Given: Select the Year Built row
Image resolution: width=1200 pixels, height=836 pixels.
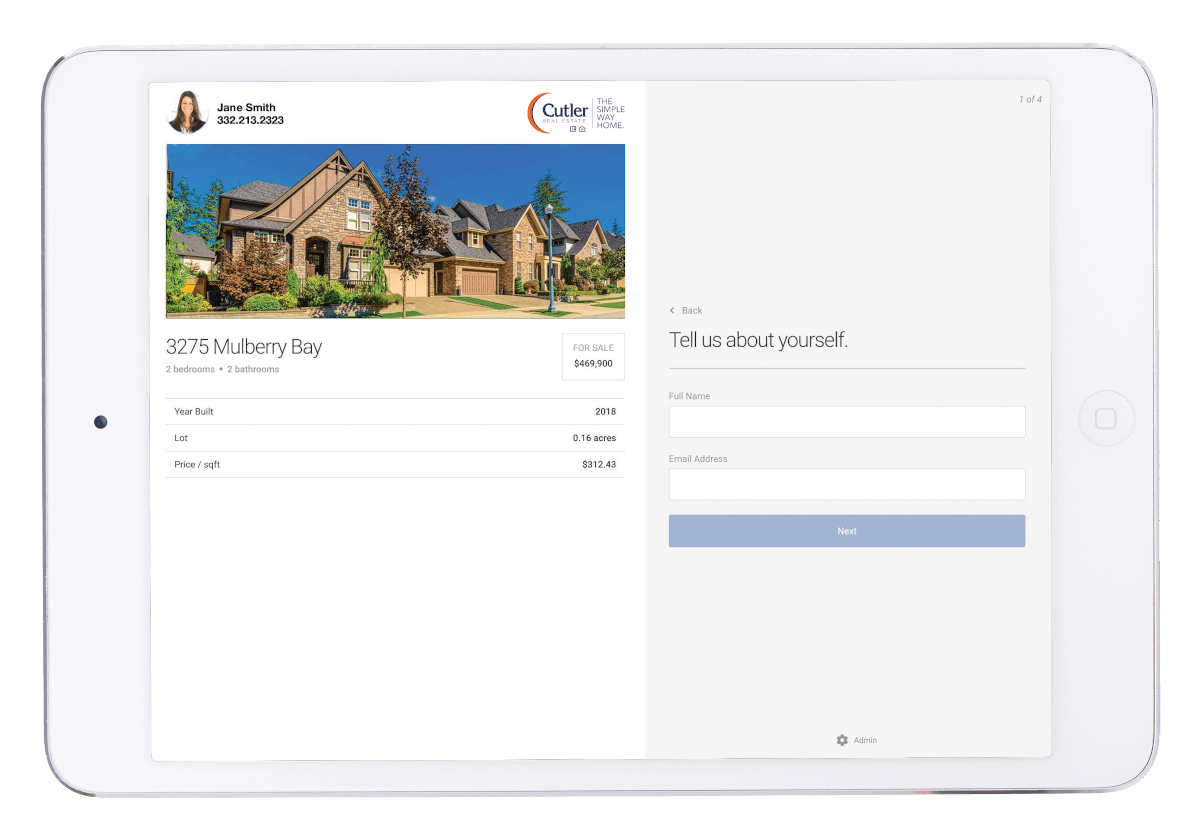Looking at the screenshot, I should [x=395, y=411].
